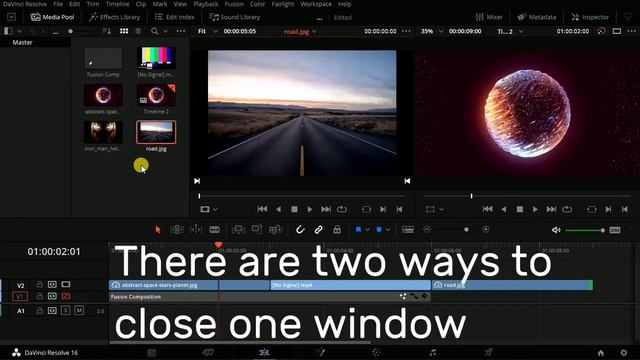Screen dimensions: 640x360
Task: Zoom in the timeline with plus
Action: 486,230
